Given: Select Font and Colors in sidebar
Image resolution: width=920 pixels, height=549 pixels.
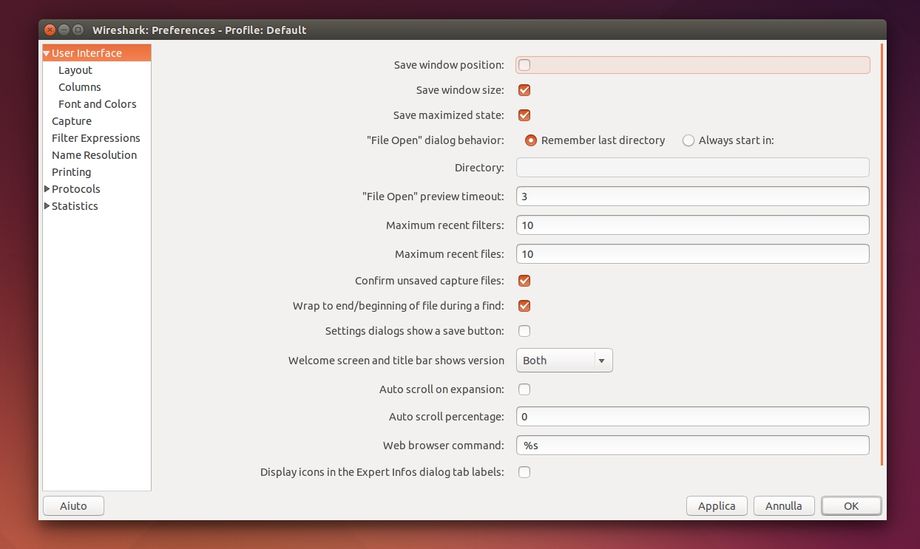Looking at the screenshot, I should [x=97, y=104].
